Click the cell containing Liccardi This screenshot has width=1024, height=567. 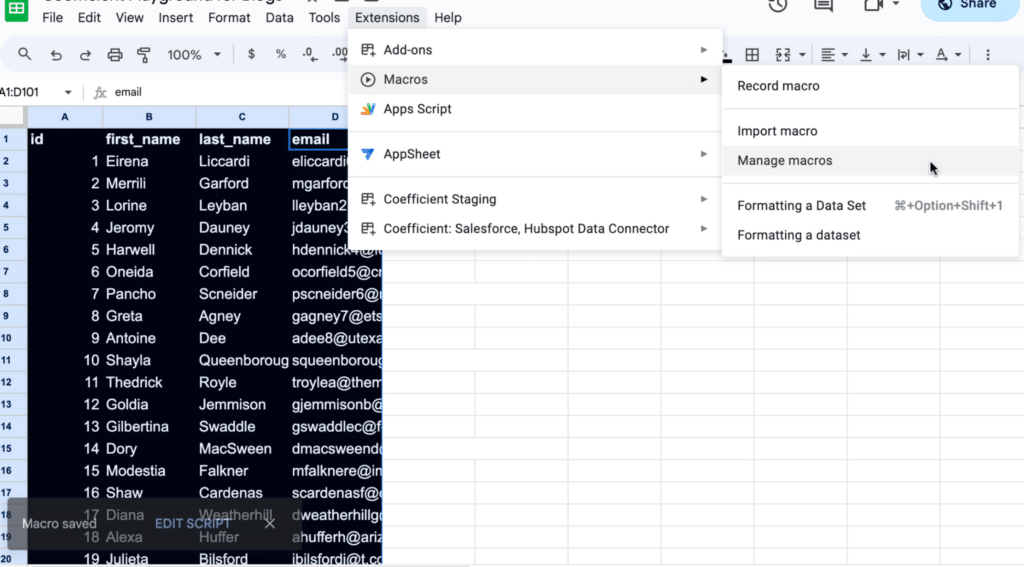(x=242, y=161)
